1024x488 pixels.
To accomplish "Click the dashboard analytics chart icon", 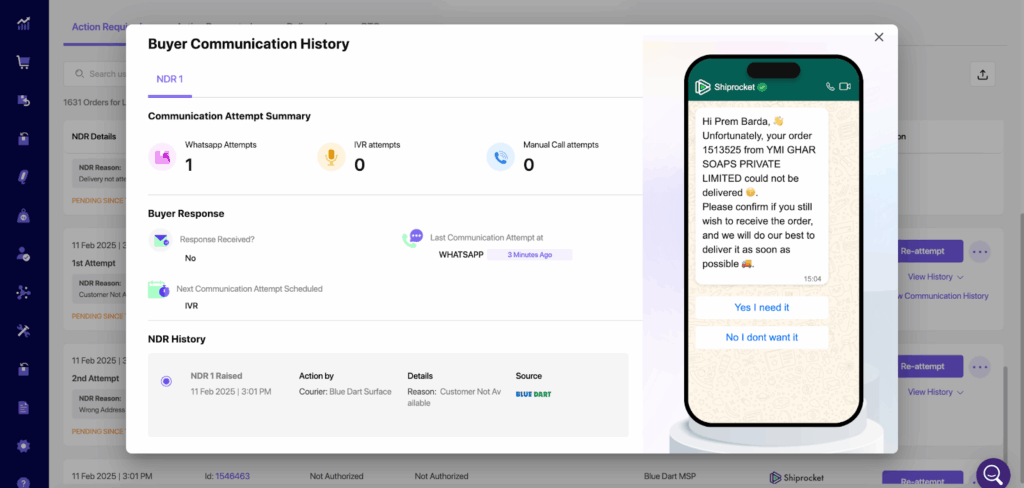I will click(23, 24).
